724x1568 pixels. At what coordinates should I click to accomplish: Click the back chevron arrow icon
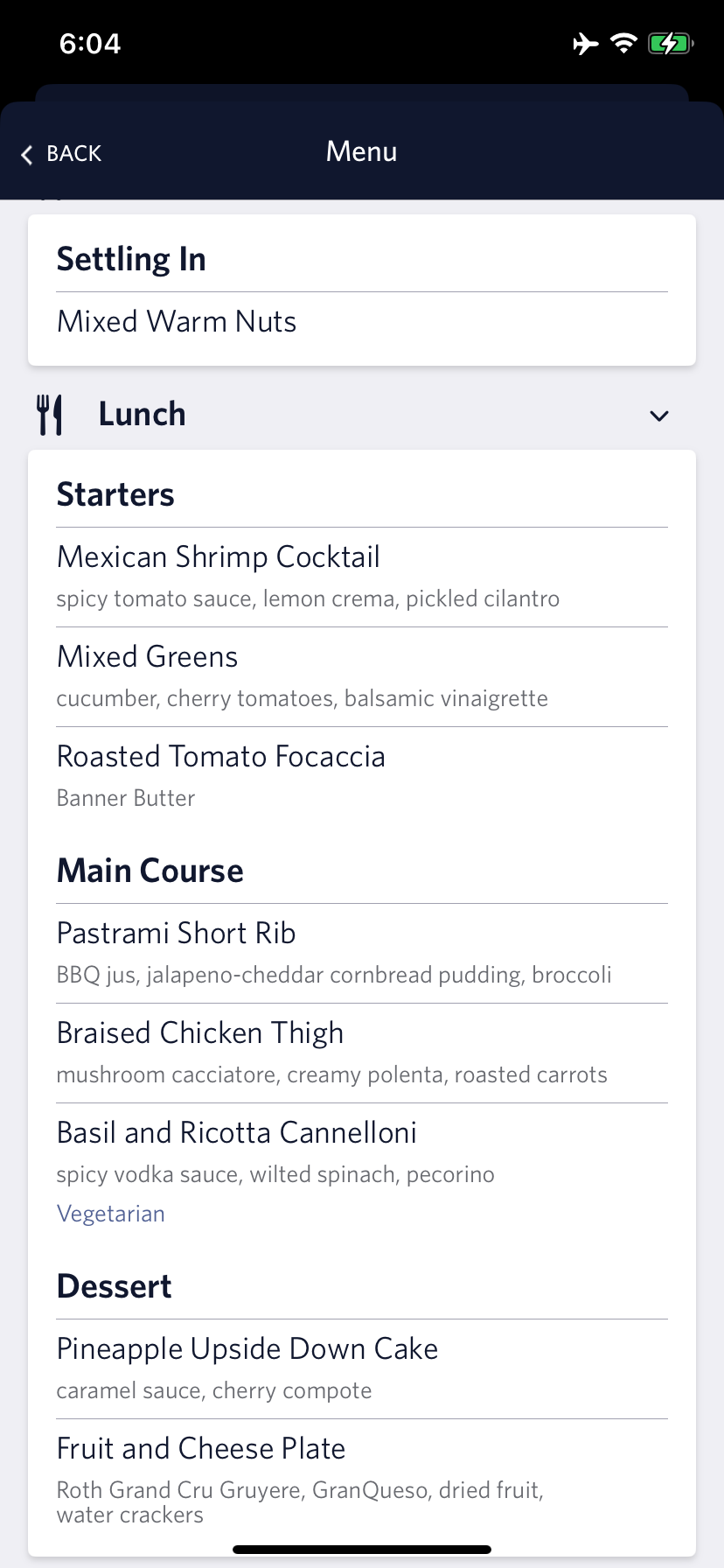(x=26, y=153)
